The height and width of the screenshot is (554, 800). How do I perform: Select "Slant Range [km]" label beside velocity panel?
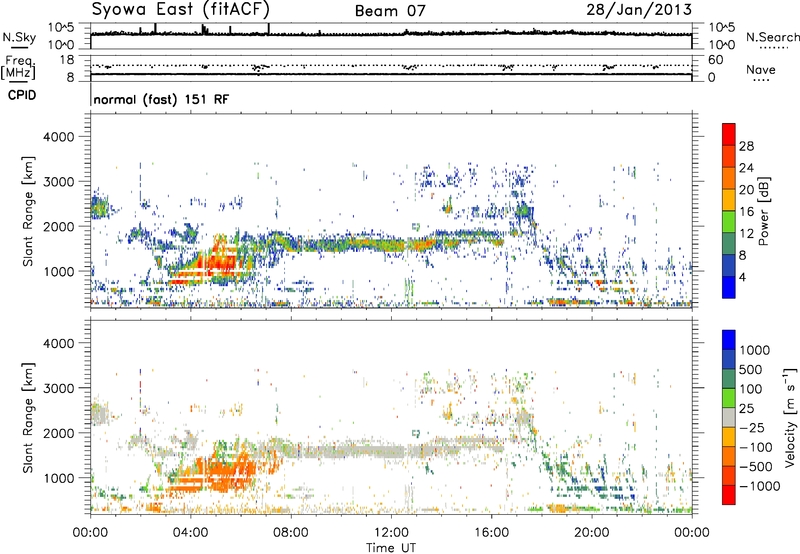coord(28,418)
